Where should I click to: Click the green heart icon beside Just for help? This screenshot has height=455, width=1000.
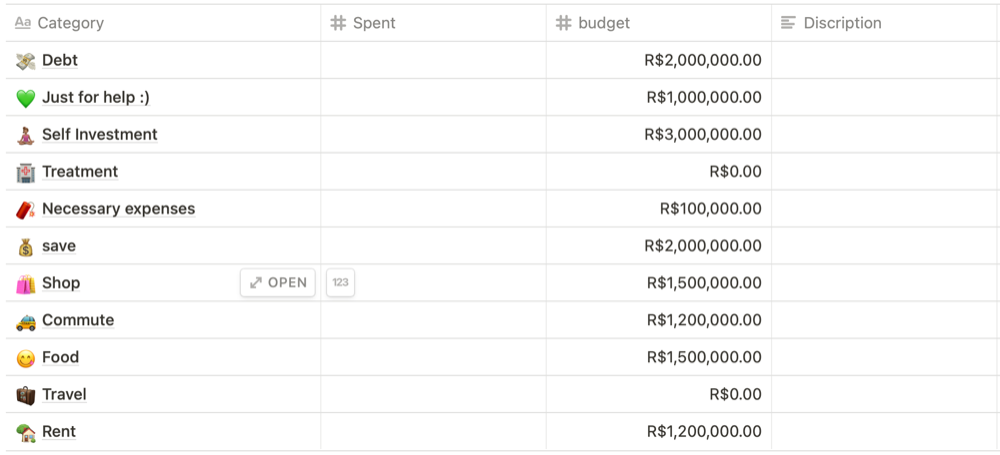[26, 98]
